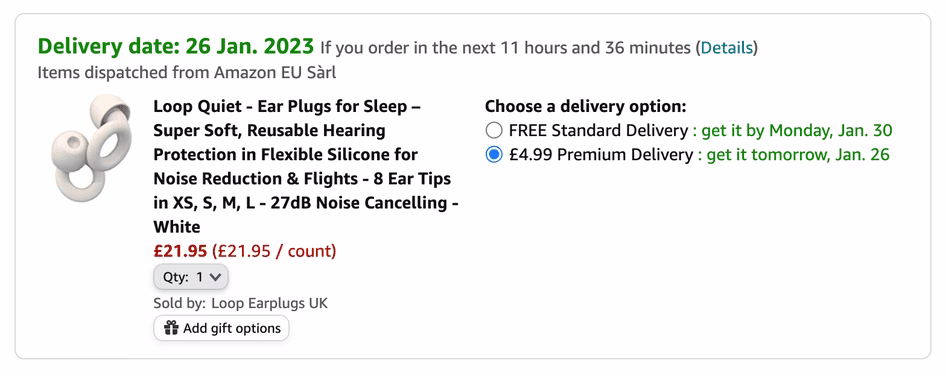Open the Loop Quiet Ear Plugs product title
This screenshot has width=946, height=376.
point(306,167)
